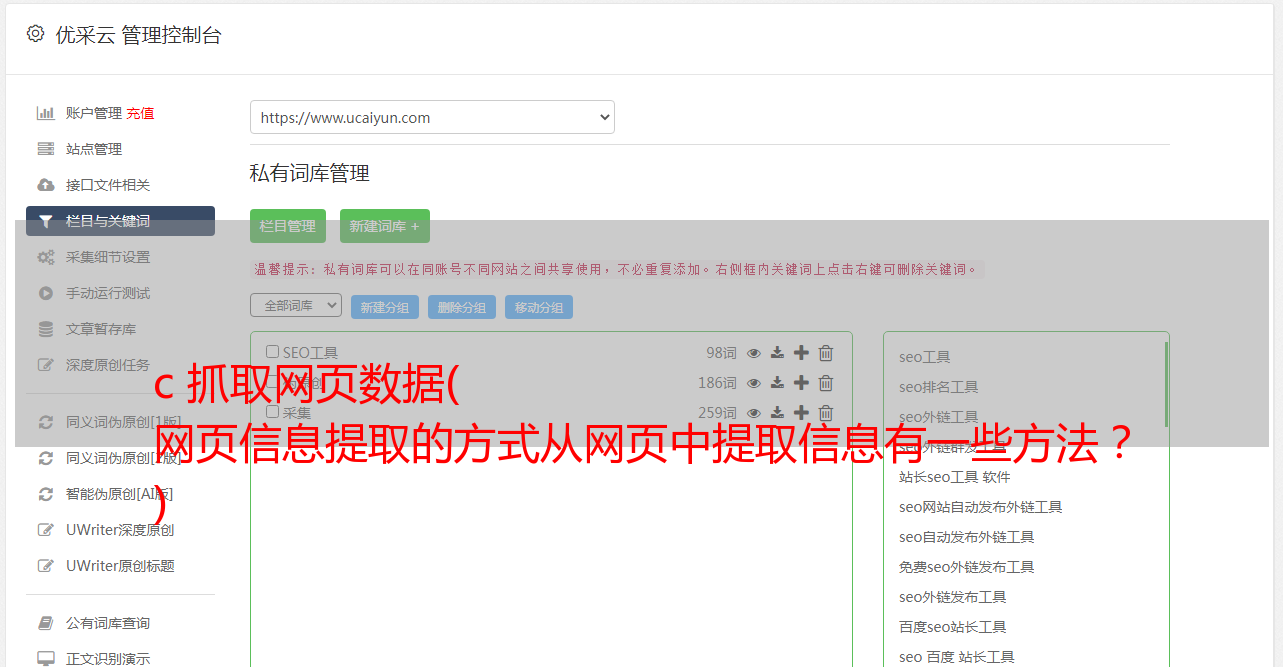Click the red 充值 link
The image size is (1283, 667).
click(x=140, y=113)
